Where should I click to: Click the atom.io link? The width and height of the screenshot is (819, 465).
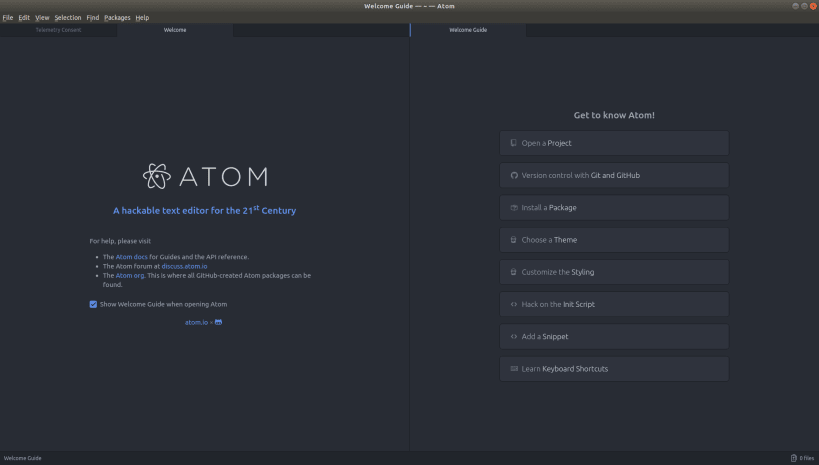pyautogui.click(x=196, y=322)
